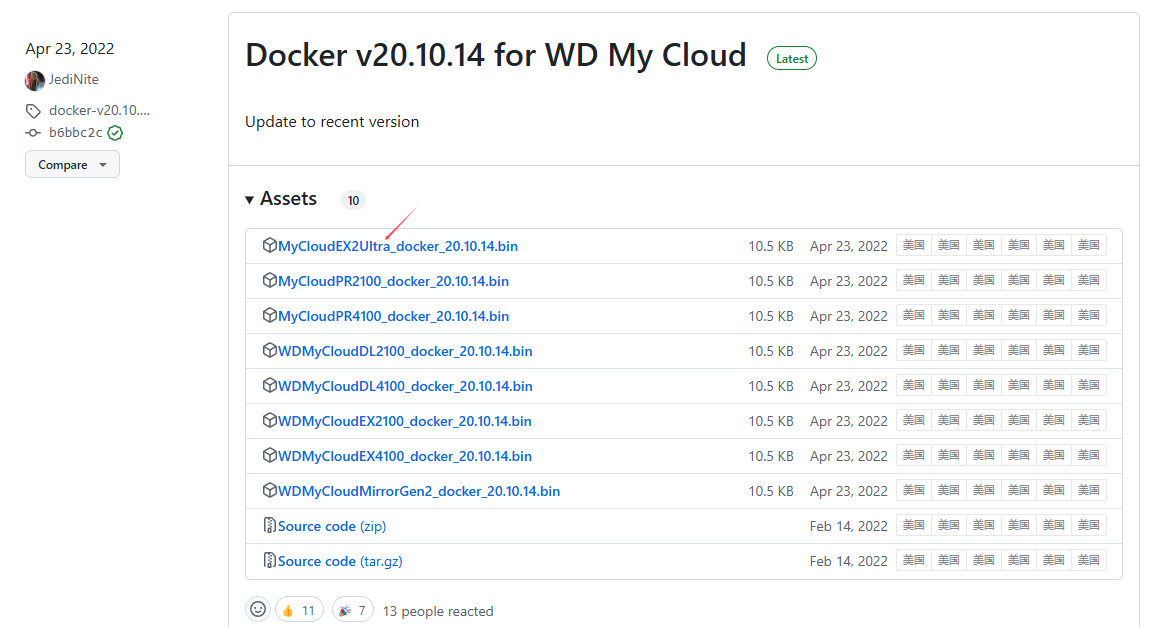Image resolution: width=1158 pixels, height=627 pixels.
Task: Click Feb 14, 2022 date in Source code (zip) row
Action: tap(849, 526)
